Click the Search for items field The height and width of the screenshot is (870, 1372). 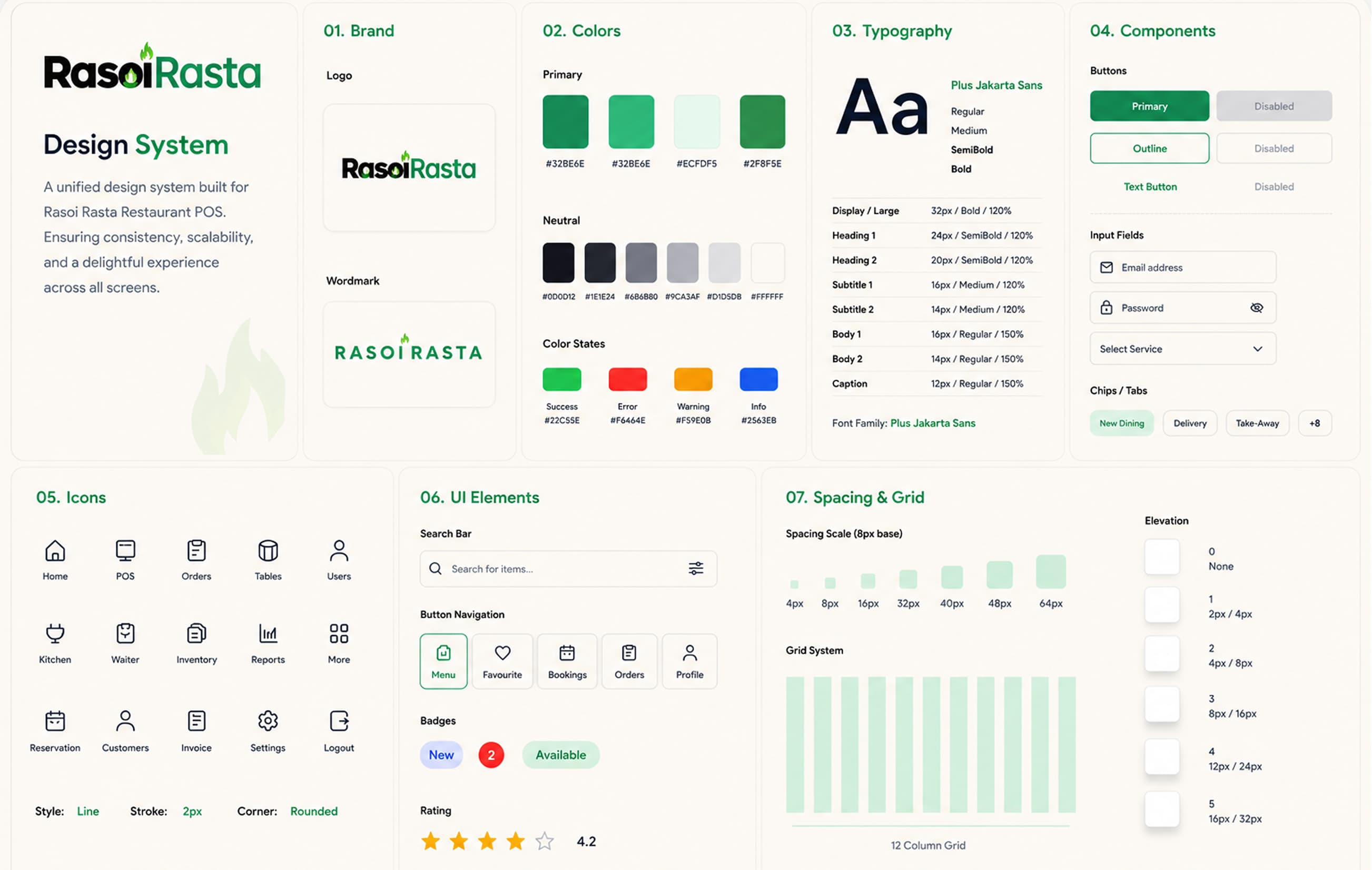[x=568, y=569]
